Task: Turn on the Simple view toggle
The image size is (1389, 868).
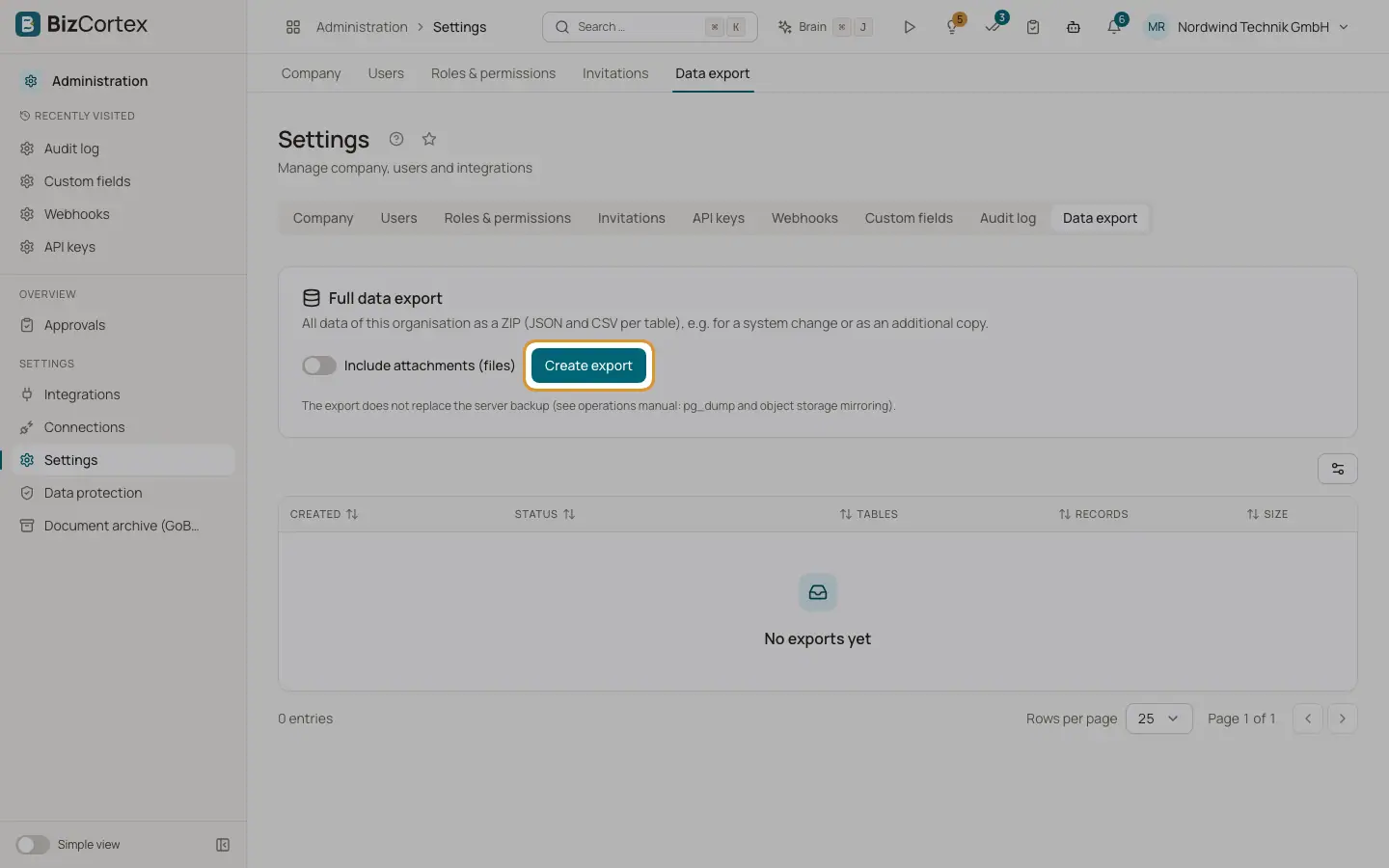Action: tap(33, 845)
